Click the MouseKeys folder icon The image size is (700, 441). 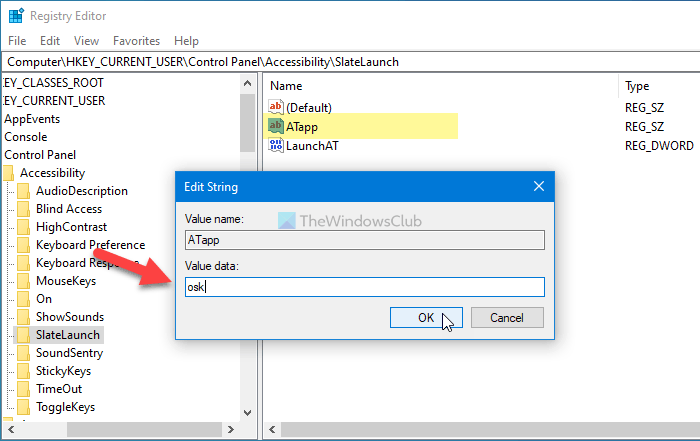click(23, 281)
